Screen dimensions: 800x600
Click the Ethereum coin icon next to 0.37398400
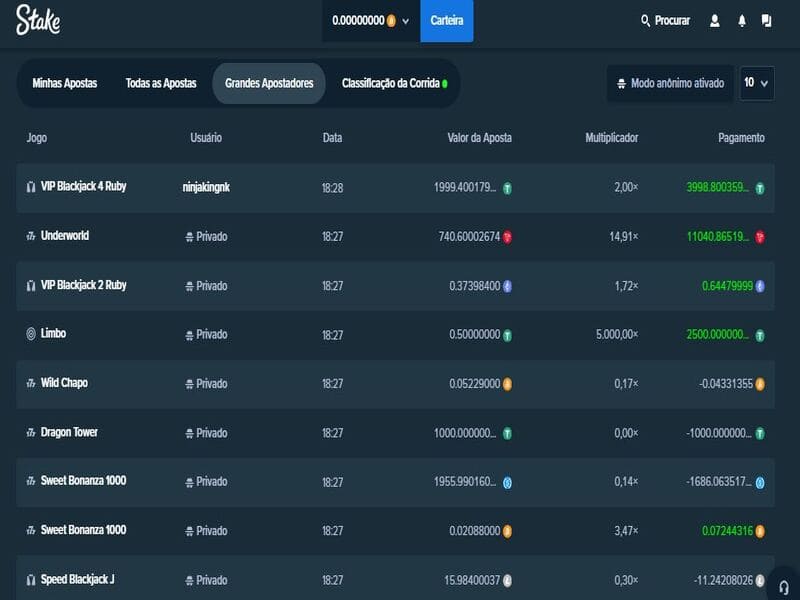coord(507,286)
